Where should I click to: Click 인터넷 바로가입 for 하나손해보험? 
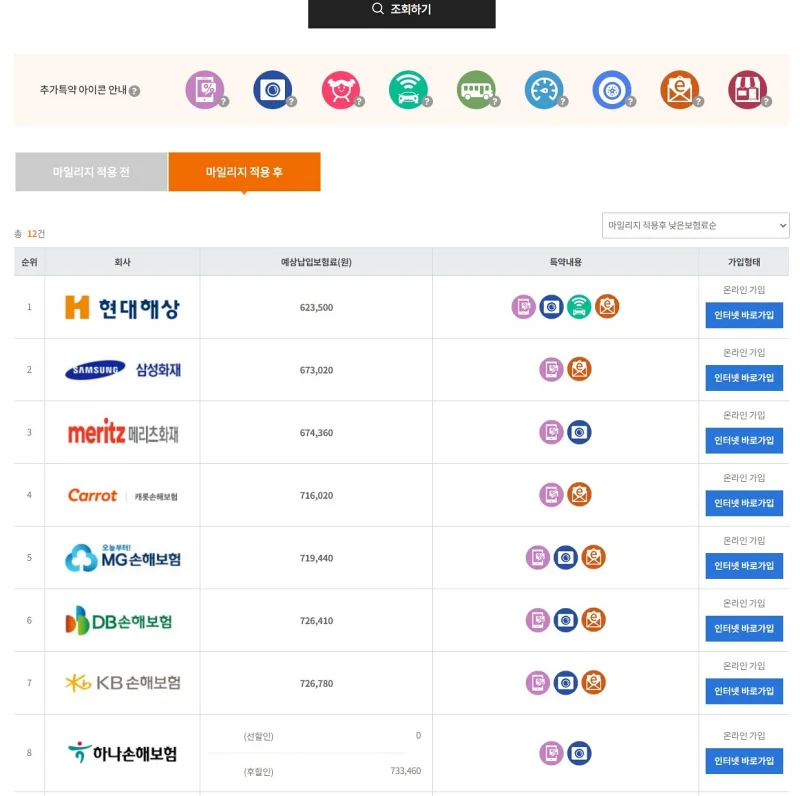(x=744, y=761)
